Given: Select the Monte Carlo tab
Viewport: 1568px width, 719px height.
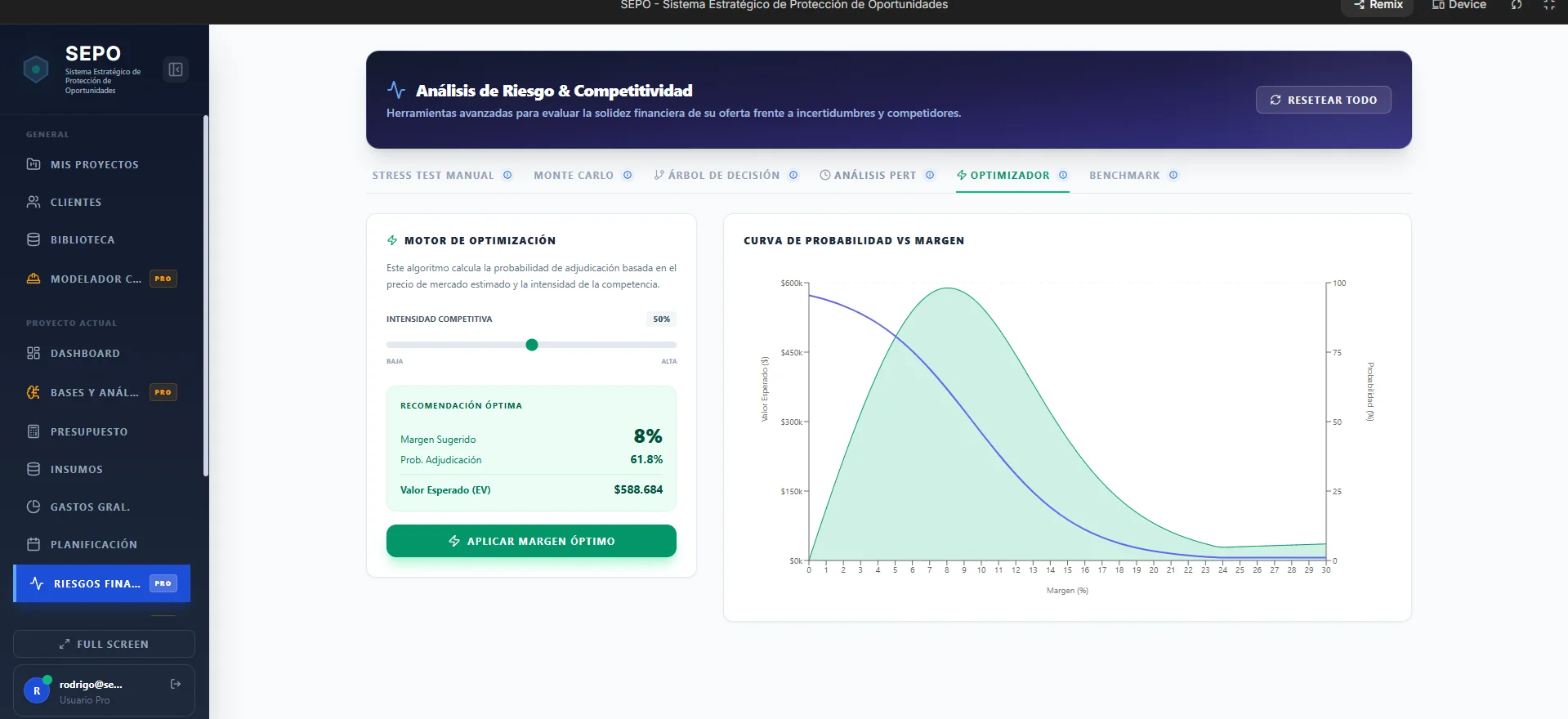Looking at the screenshot, I should [573, 175].
